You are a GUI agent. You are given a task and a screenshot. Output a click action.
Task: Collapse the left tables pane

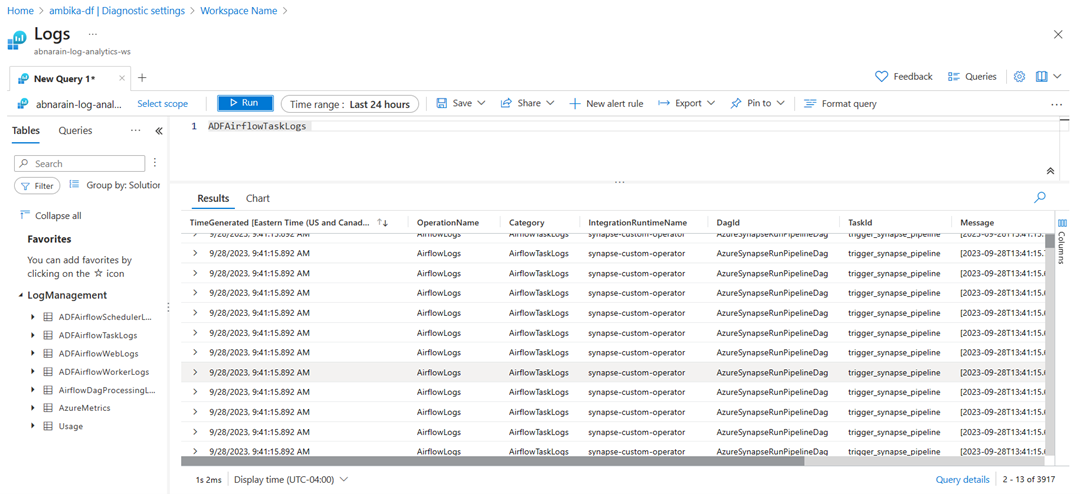159,131
